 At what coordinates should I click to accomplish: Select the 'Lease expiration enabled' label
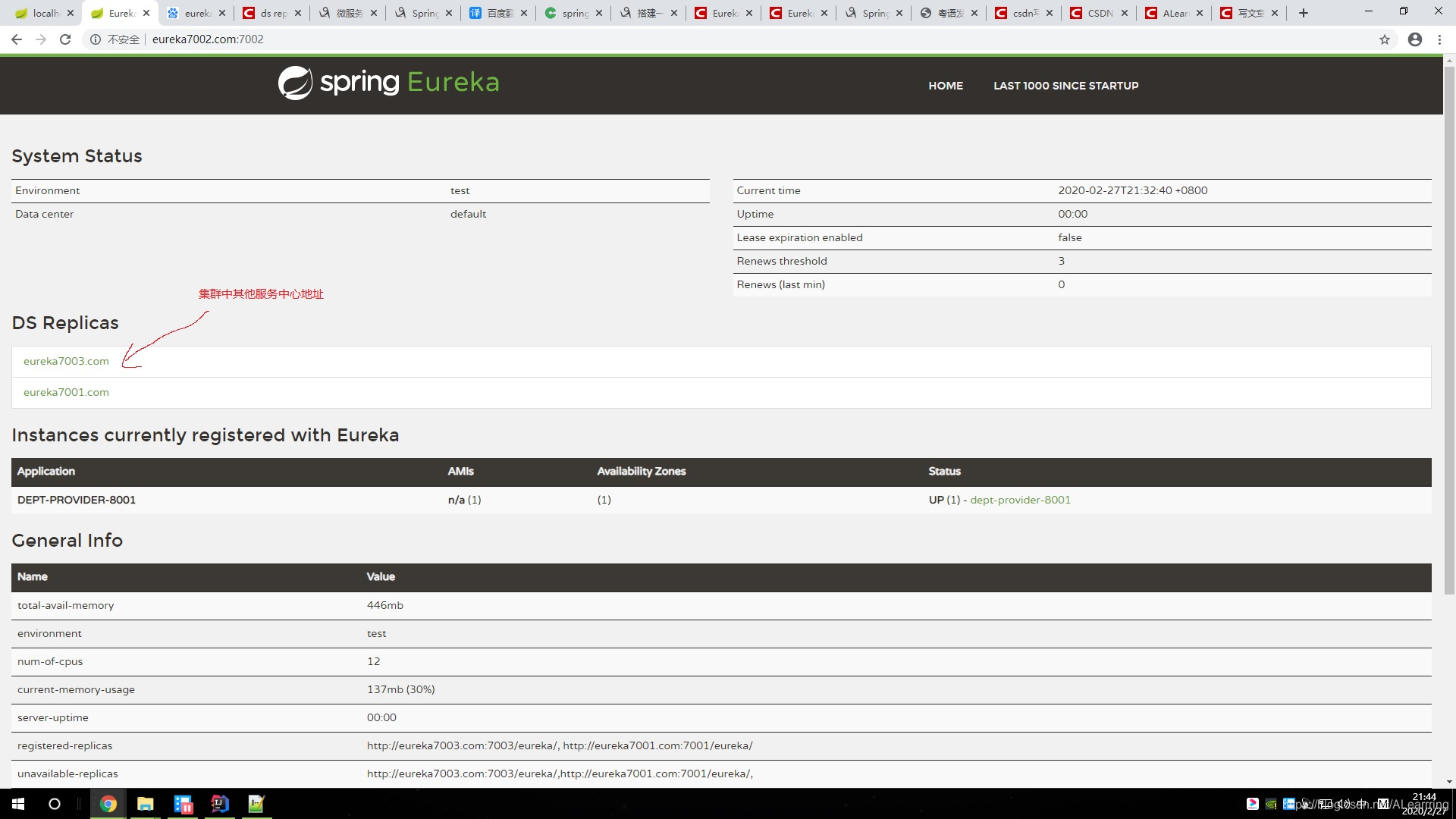[x=799, y=238]
